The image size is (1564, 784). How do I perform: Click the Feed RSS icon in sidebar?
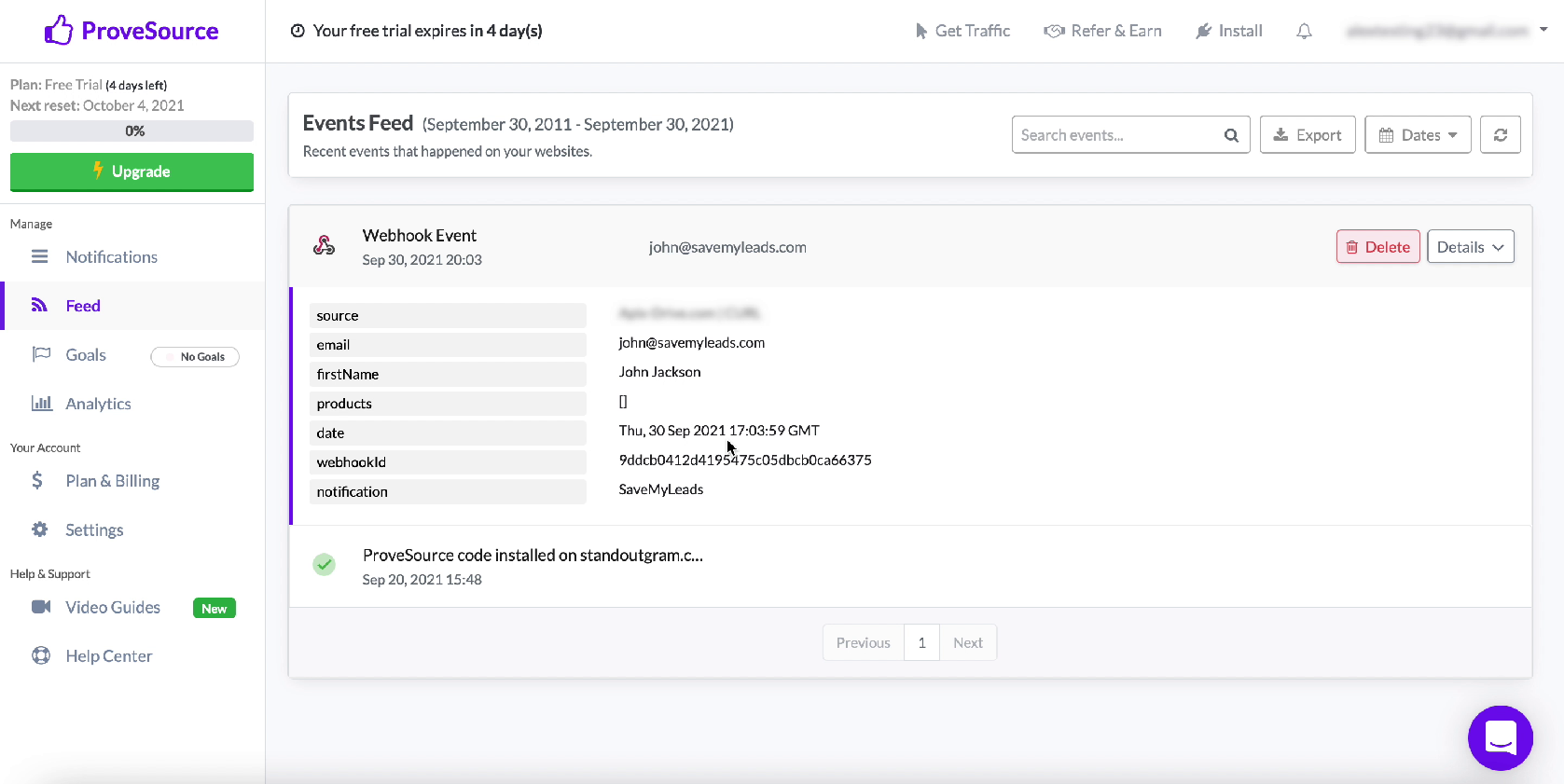coord(39,305)
